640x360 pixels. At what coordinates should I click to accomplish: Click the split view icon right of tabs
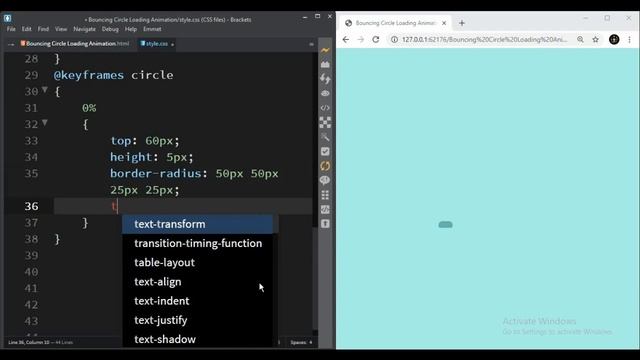tap(311, 44)
